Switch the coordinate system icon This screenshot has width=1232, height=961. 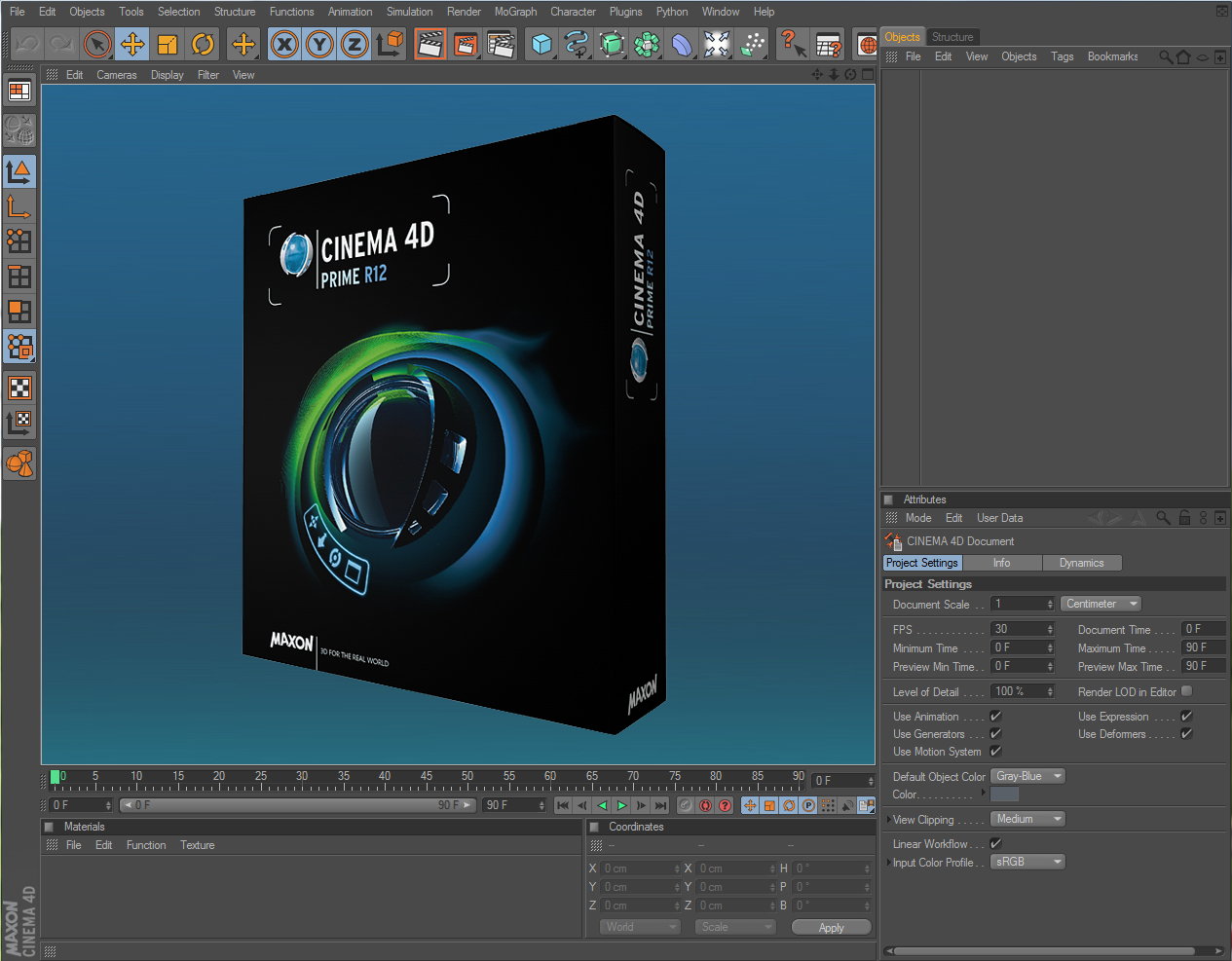click(x=390, y=44)
